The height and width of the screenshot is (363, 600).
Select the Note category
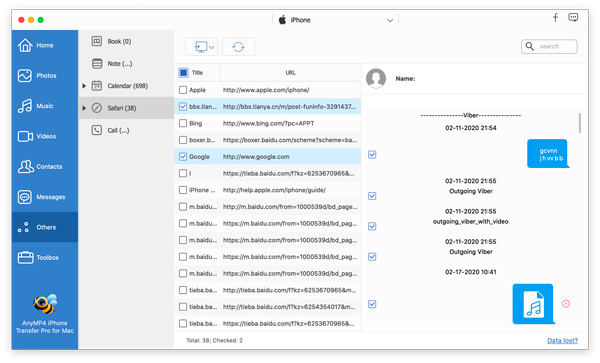point(126,63)
